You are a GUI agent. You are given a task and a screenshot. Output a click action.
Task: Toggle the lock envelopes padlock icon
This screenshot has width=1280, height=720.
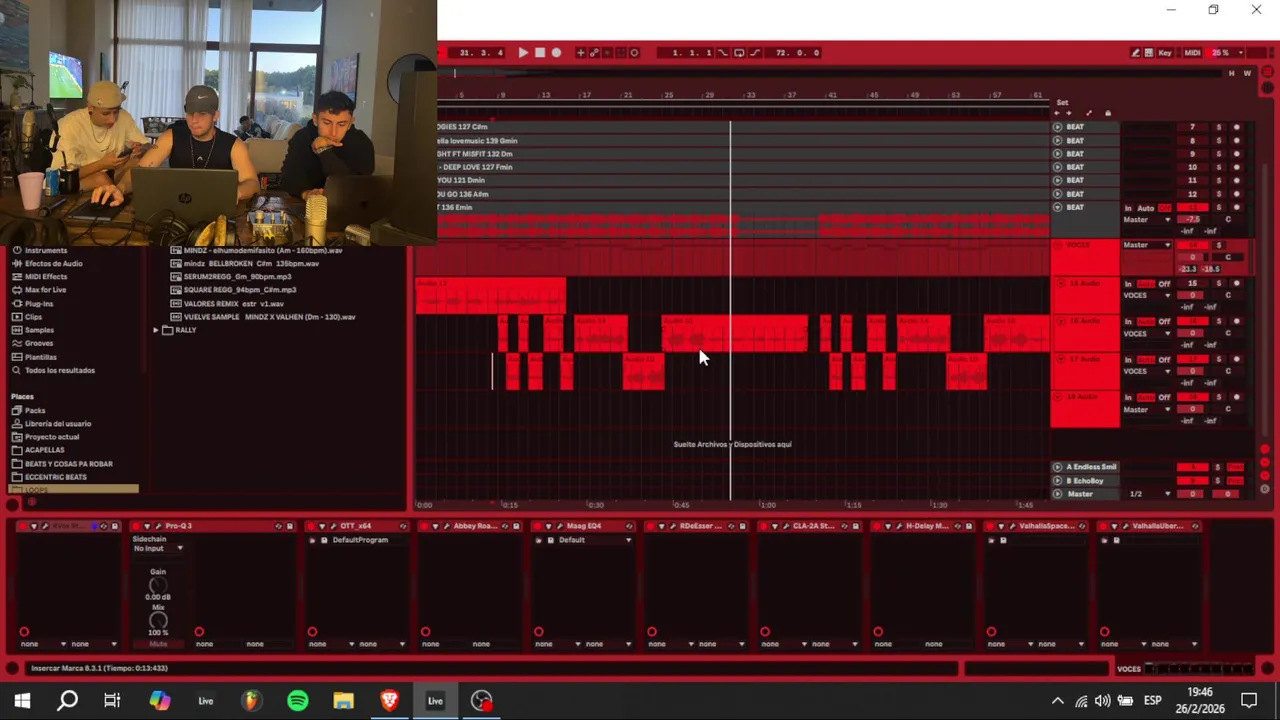pyautogui.click(x=1108, y=113)
